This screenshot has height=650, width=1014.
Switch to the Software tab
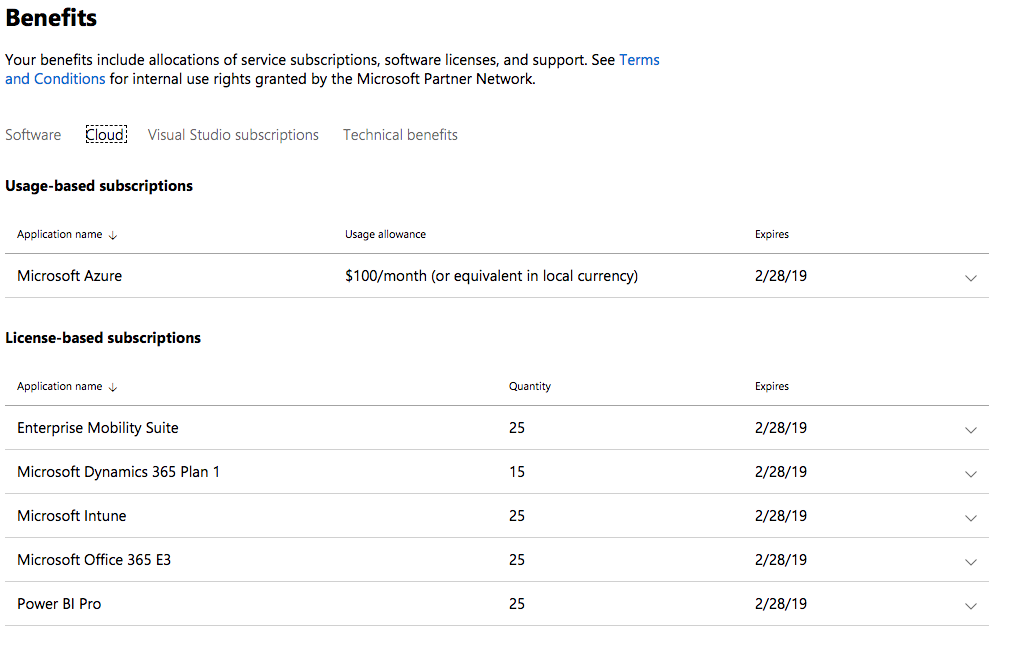point(33,135)
